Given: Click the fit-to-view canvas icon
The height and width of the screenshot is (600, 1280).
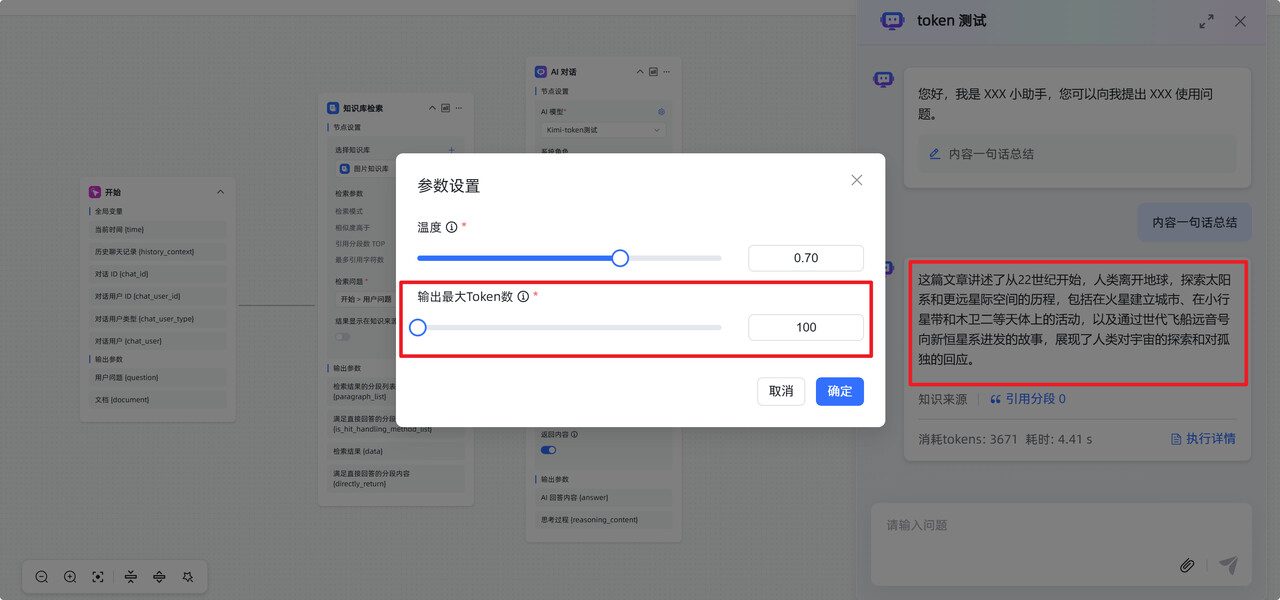Looking at the screenshot, I should pyautogui.click(x=98, y=577).
